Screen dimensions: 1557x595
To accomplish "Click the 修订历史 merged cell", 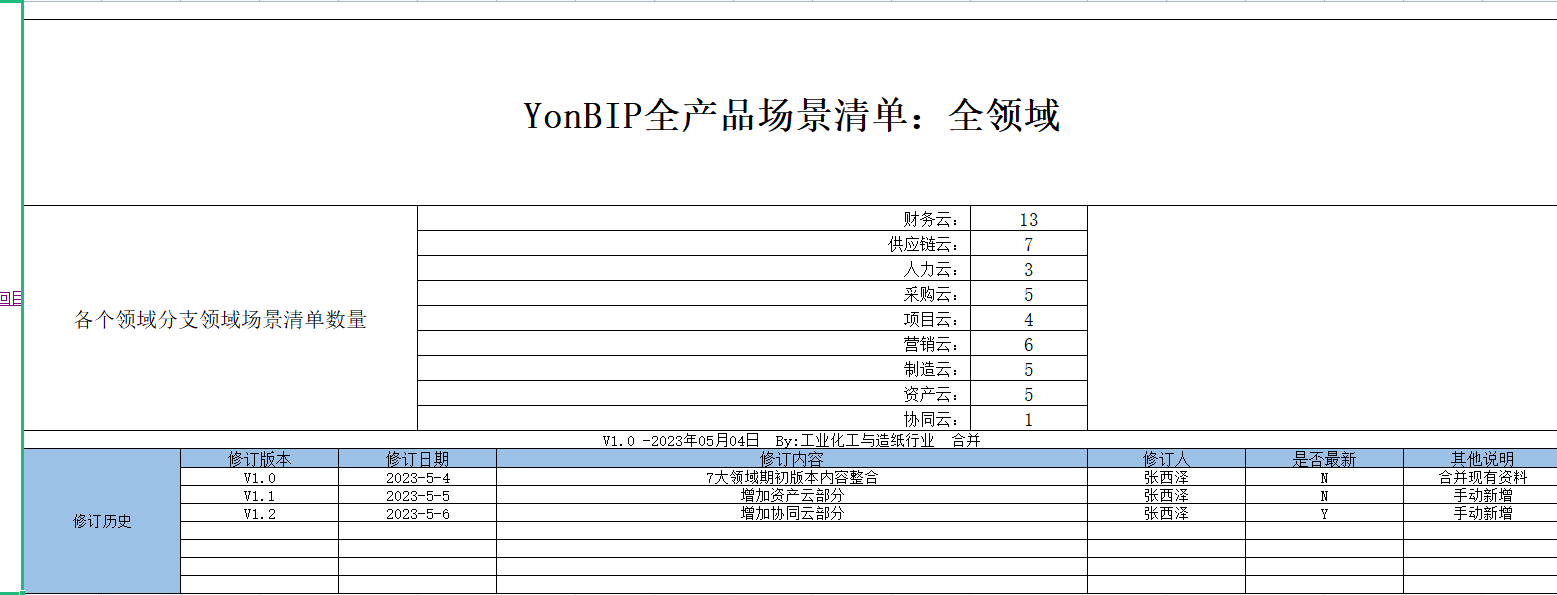I will tap(102, 521).
